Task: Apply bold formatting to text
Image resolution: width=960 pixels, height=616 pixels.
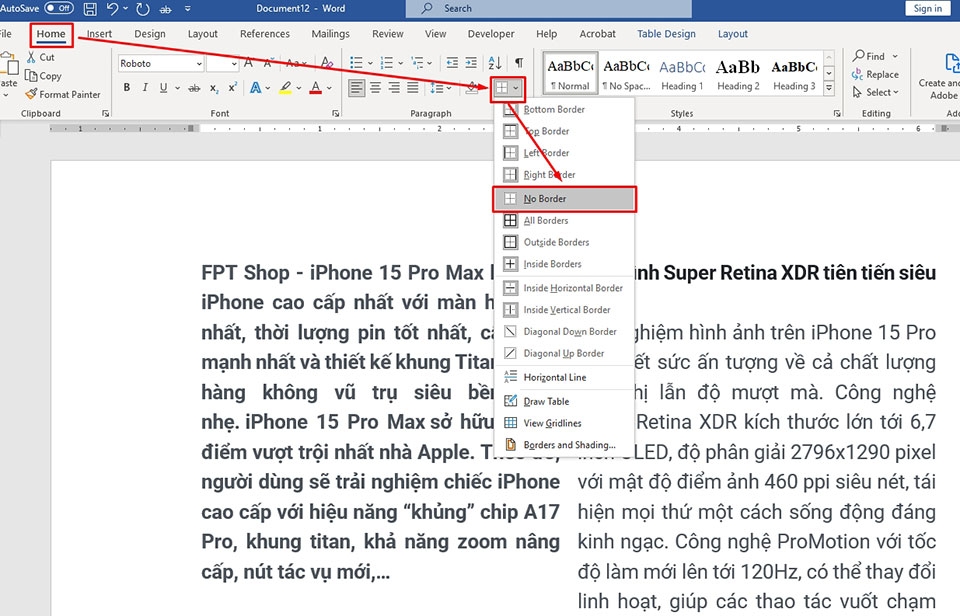Action: coord(126,88)
